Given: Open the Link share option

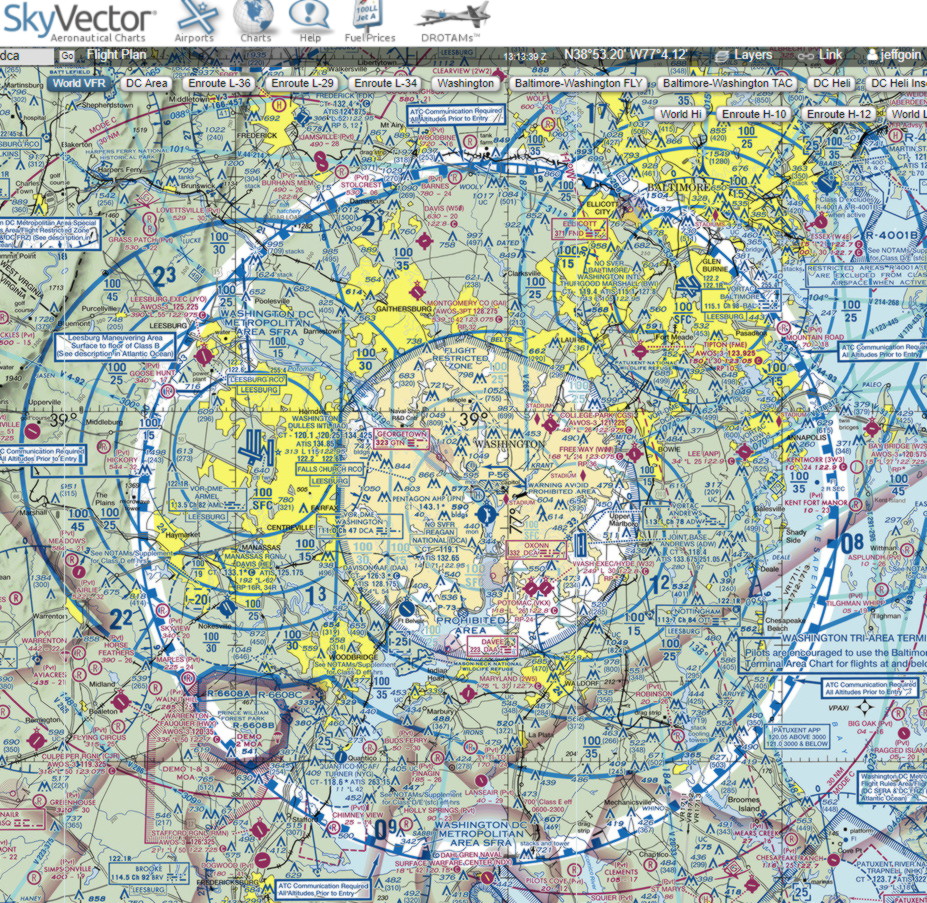Looking at the screenshot, I should tap(821, 55).
